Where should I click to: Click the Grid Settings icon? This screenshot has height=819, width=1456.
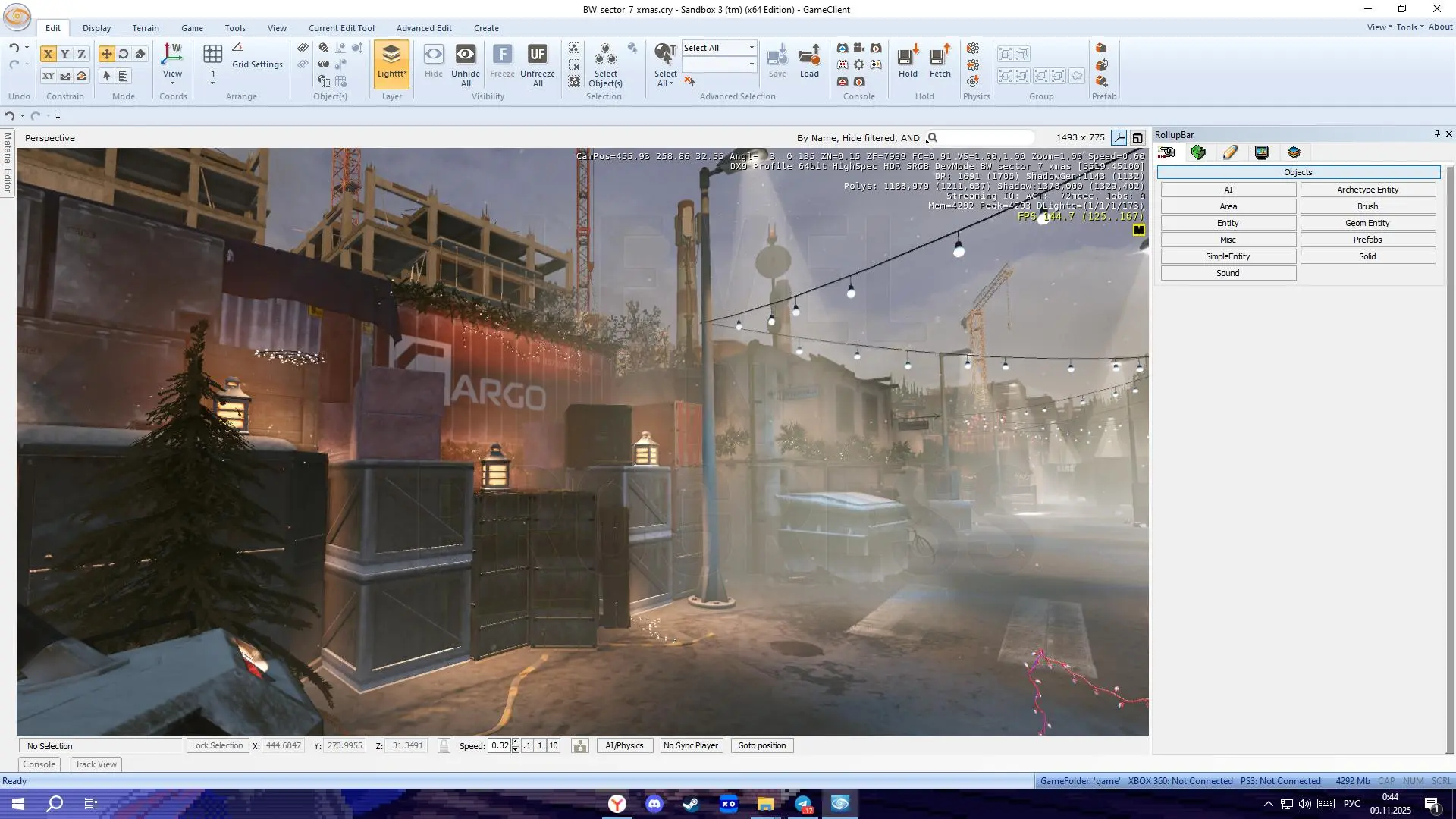[x=237, y=48]
